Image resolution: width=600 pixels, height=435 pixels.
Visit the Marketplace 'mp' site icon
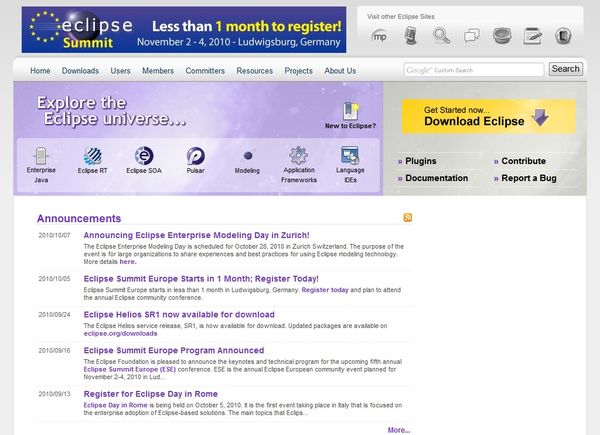(x=379, y=36)
